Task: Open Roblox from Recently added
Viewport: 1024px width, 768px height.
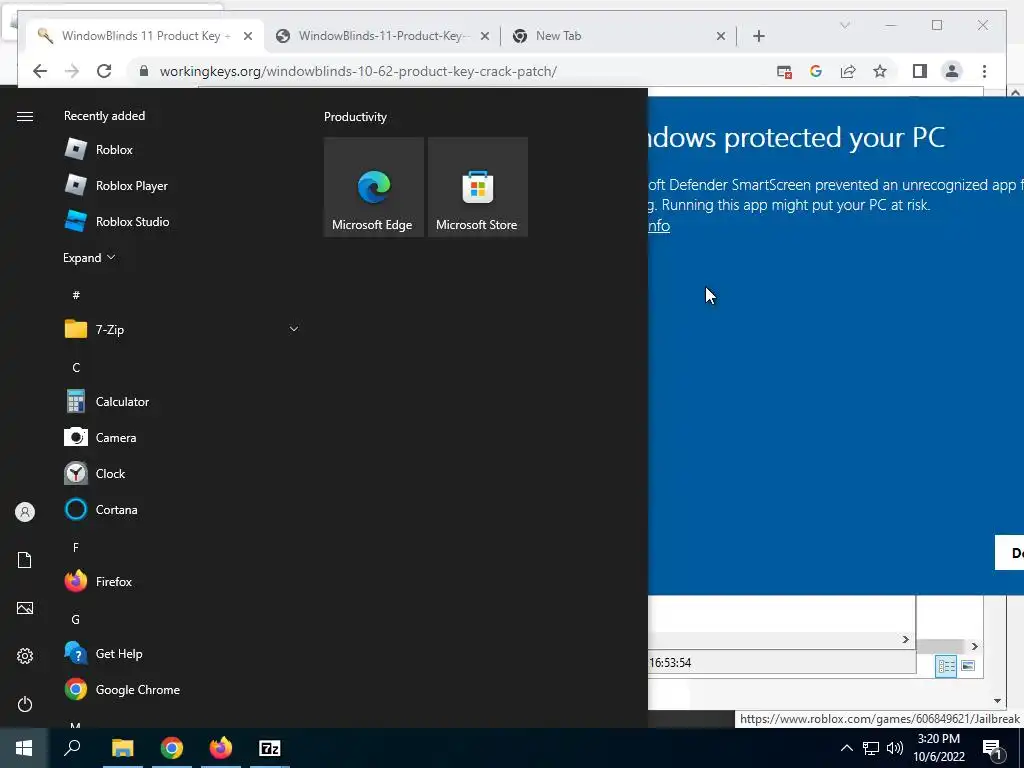Action: tap(182, 150)
